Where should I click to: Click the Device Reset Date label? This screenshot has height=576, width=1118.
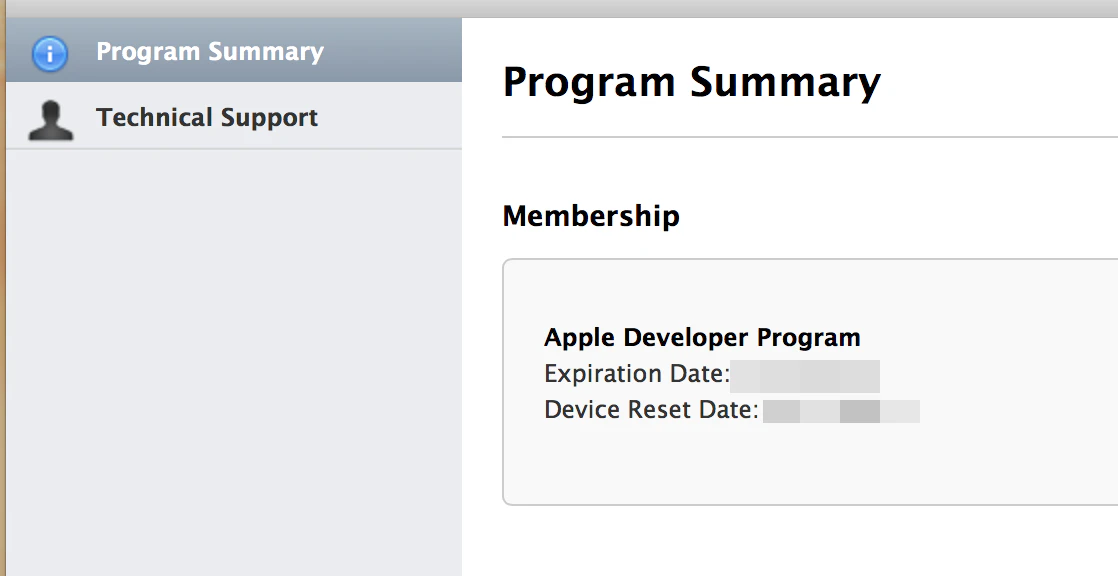[x=651, y=410]
